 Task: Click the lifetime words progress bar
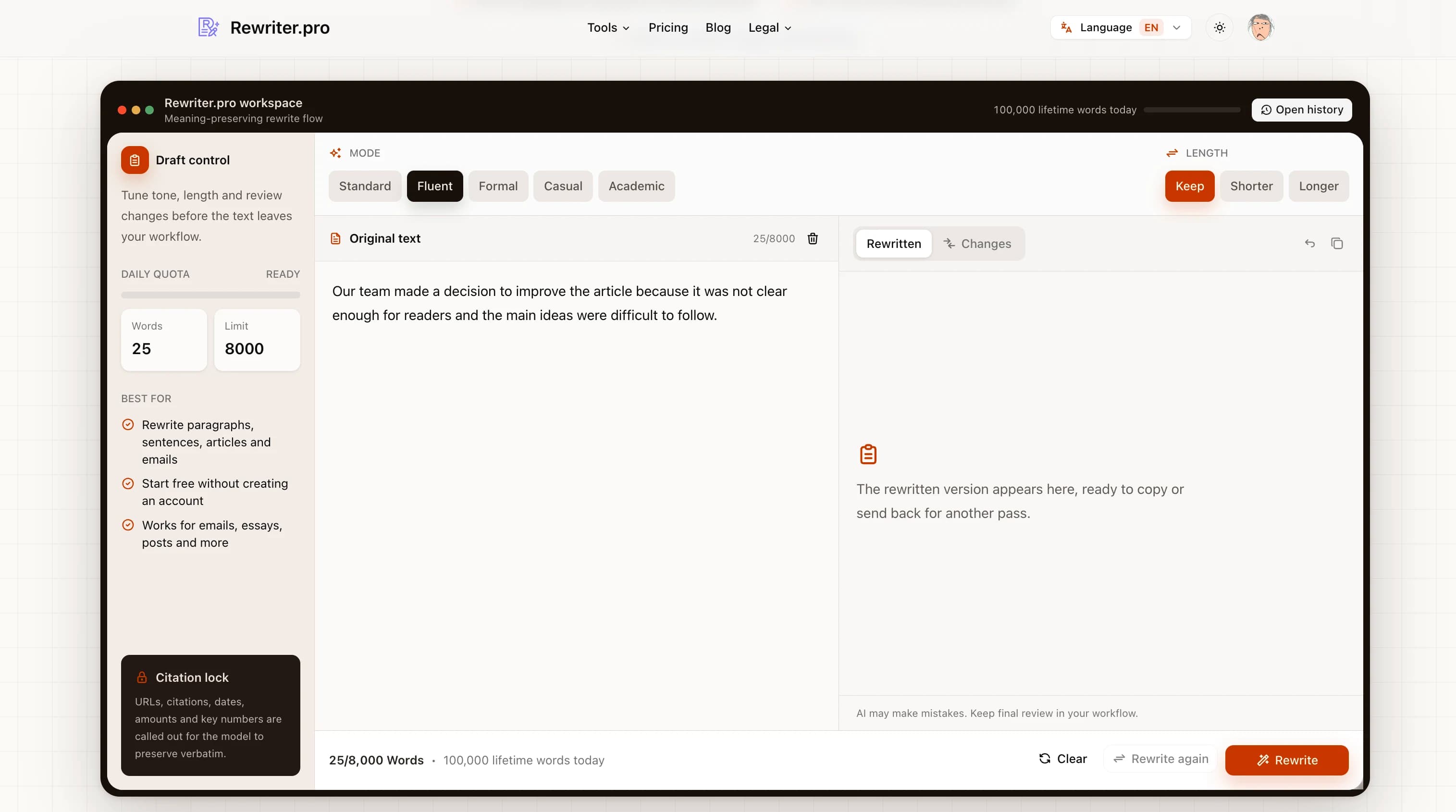(x=1192, y=110)
